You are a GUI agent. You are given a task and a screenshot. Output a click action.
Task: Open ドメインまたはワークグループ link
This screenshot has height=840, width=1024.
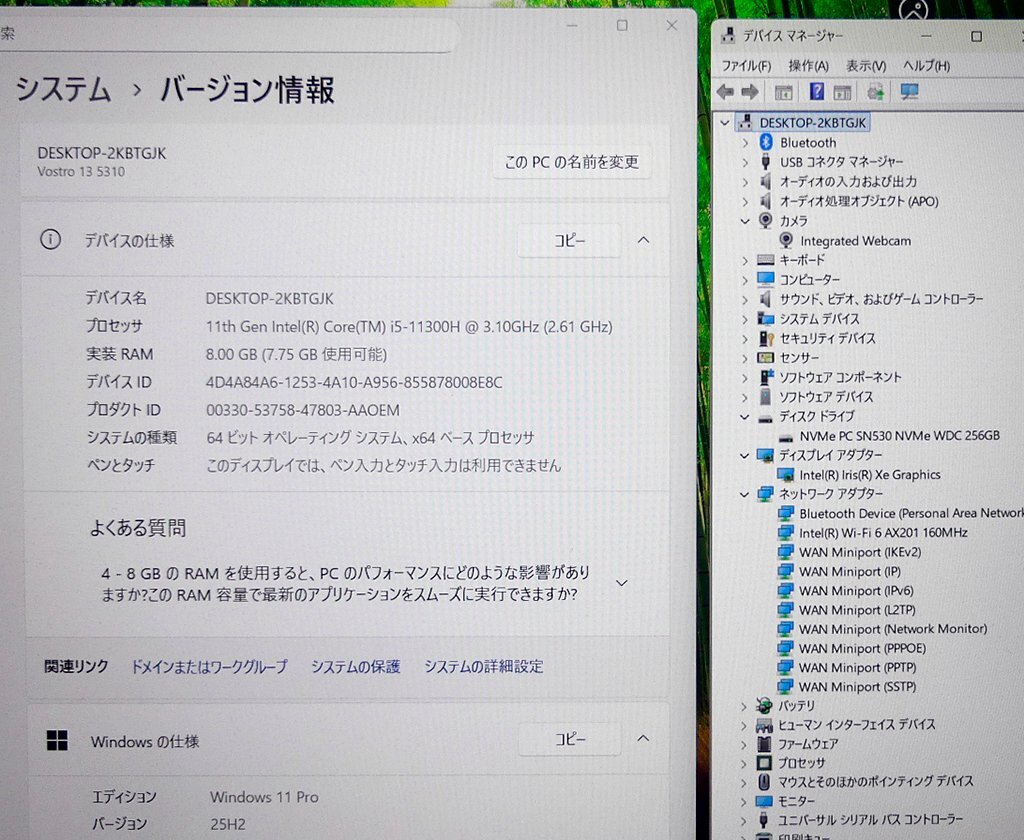[x=209, y=666]
